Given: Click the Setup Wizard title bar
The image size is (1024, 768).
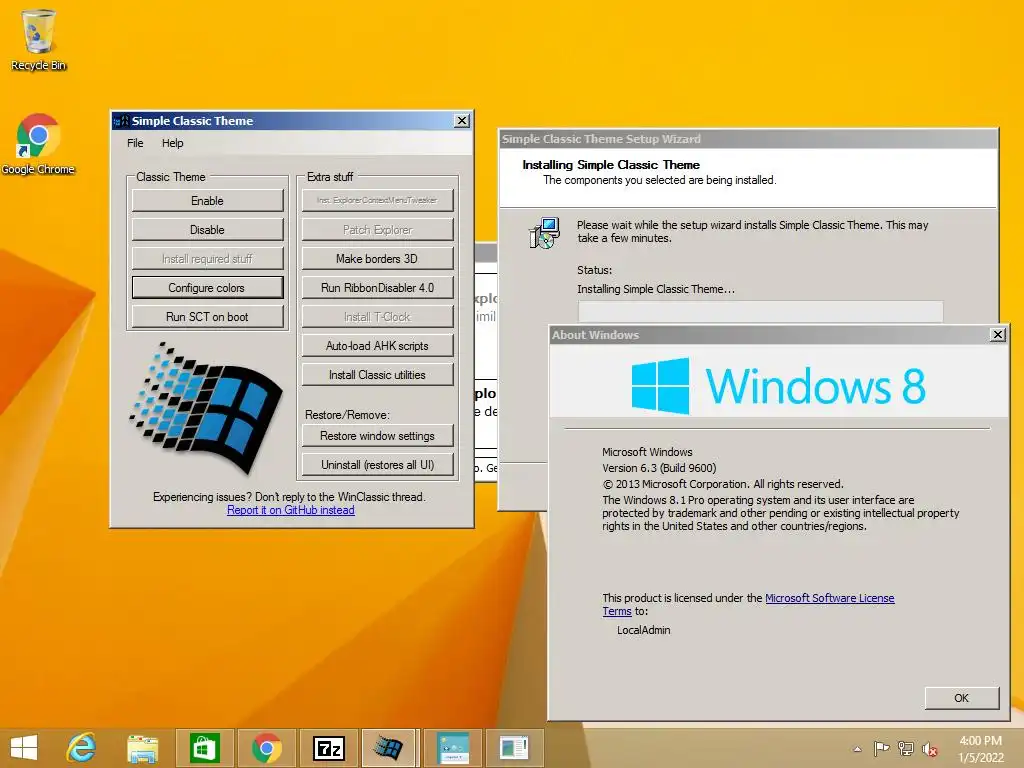Looking at the screenshot, I should (x=748, y=139).
